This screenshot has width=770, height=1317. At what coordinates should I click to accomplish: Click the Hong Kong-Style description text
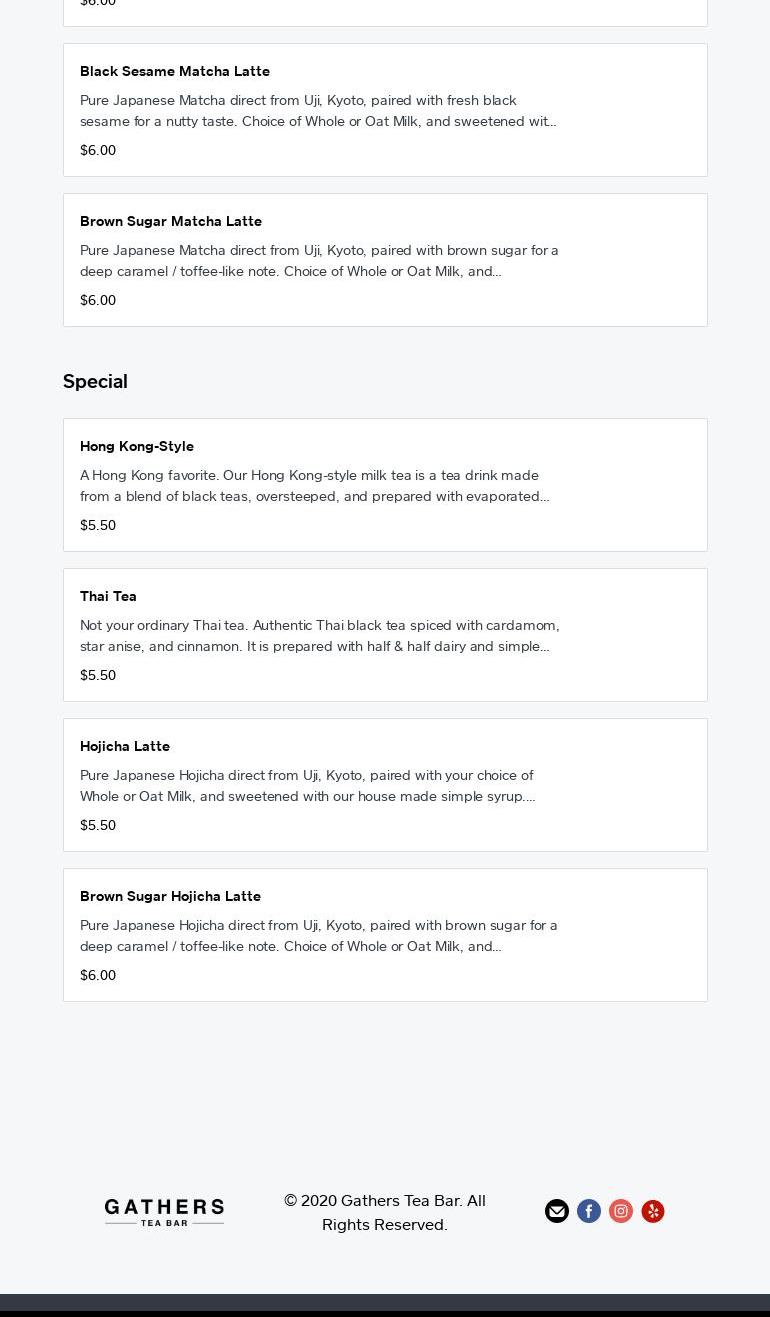tap(314, 486)
